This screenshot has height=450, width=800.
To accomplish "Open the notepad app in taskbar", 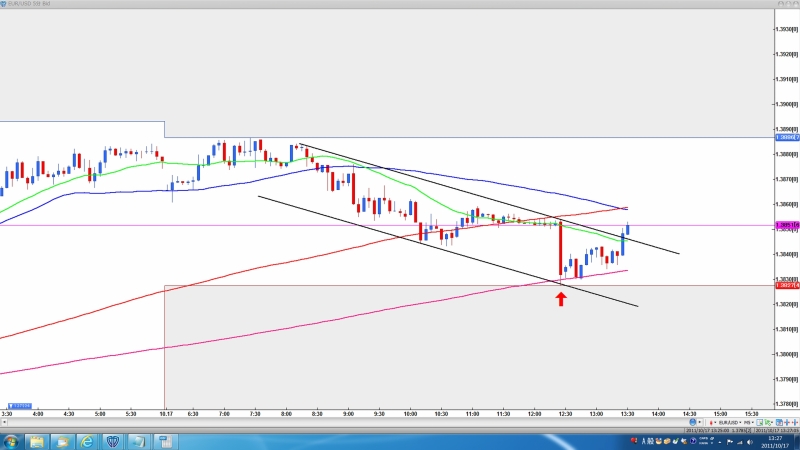I will coord(138,442).
